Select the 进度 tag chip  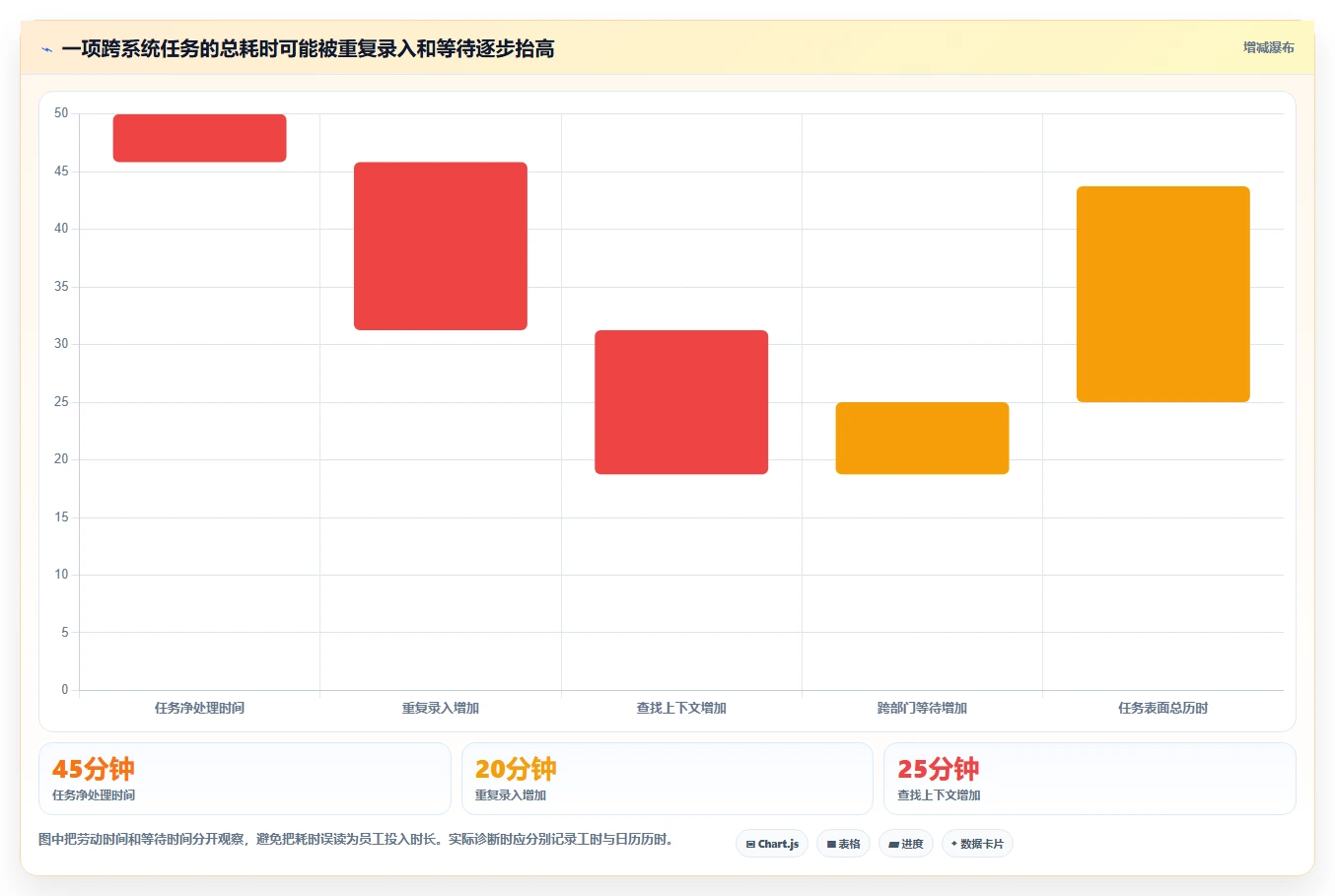pos(906,844)
